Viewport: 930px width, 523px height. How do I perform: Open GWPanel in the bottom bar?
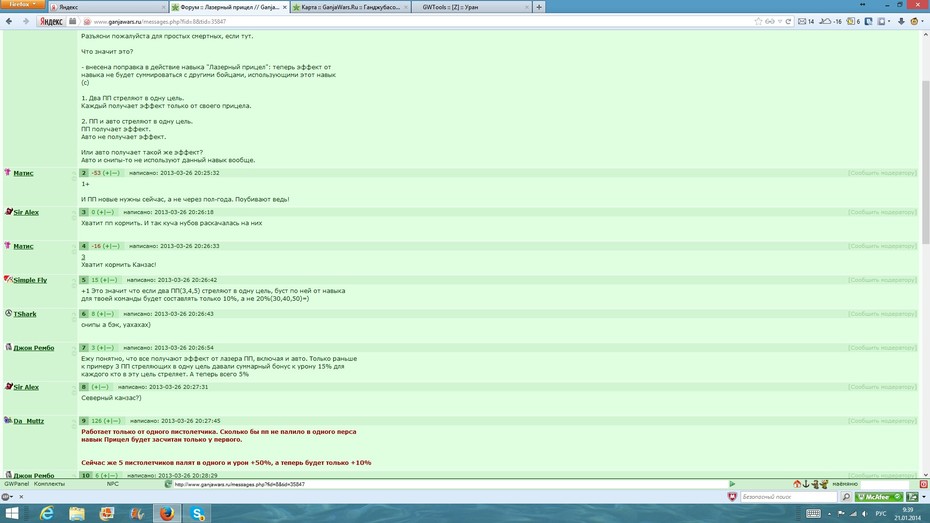[17, 484]
